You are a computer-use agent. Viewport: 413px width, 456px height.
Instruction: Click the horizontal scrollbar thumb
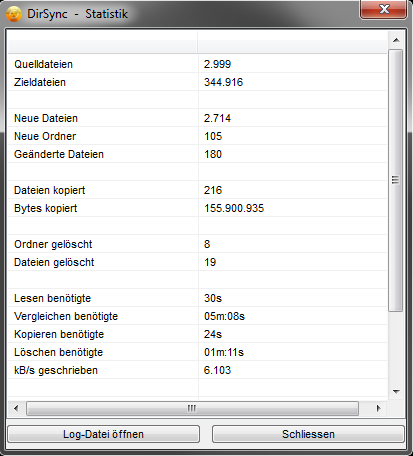pos(192,408)
